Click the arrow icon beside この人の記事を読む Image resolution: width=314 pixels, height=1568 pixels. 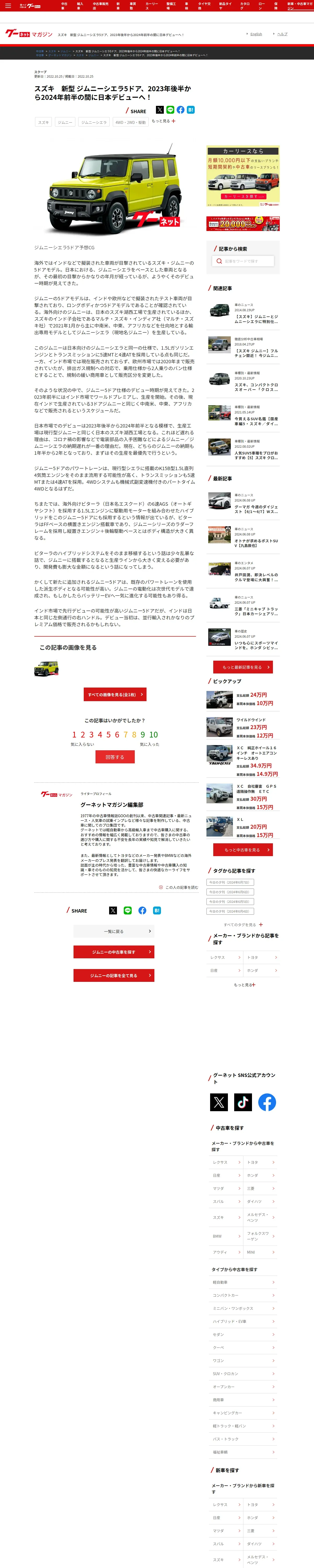161,887
